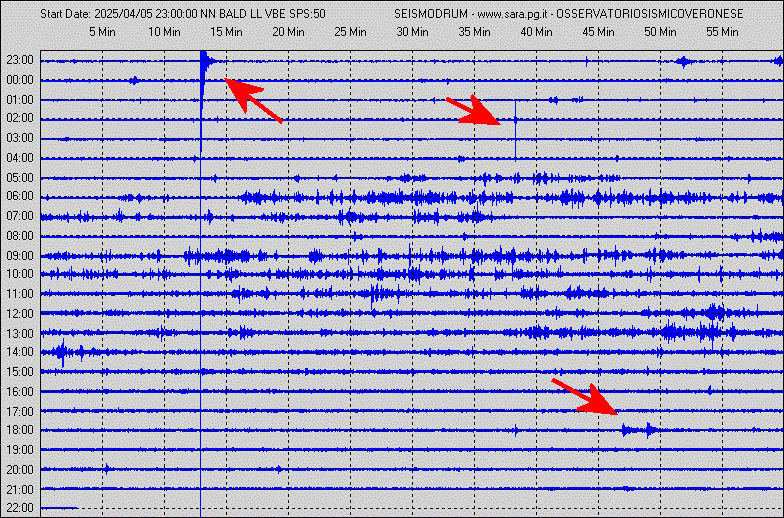Click the NN BALD LL VBE station code
The width and height of the screenshot is (784, 518).
[x=243, y=14]
